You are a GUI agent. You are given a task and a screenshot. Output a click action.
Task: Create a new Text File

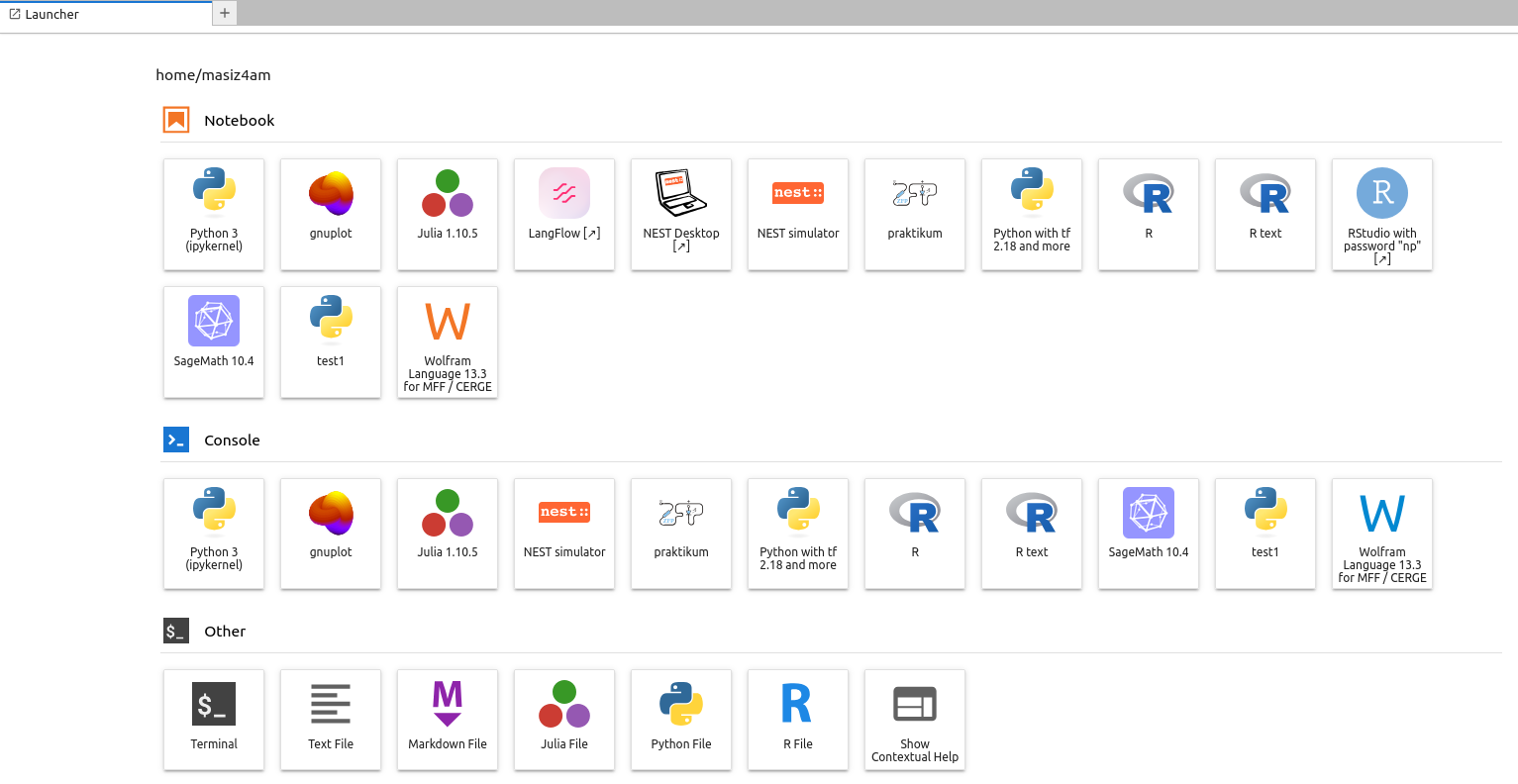coord(331,720)
